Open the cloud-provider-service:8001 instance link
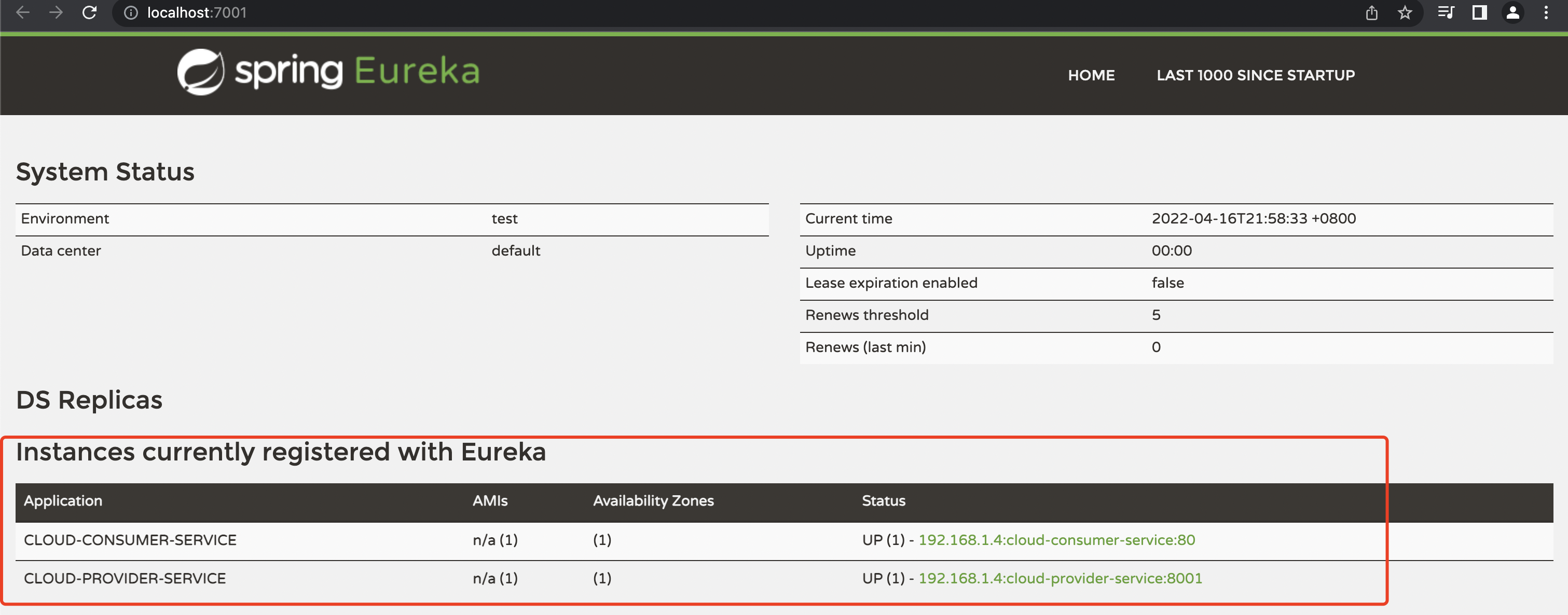Screen dimensions: 1568x615 [1061, 578]
